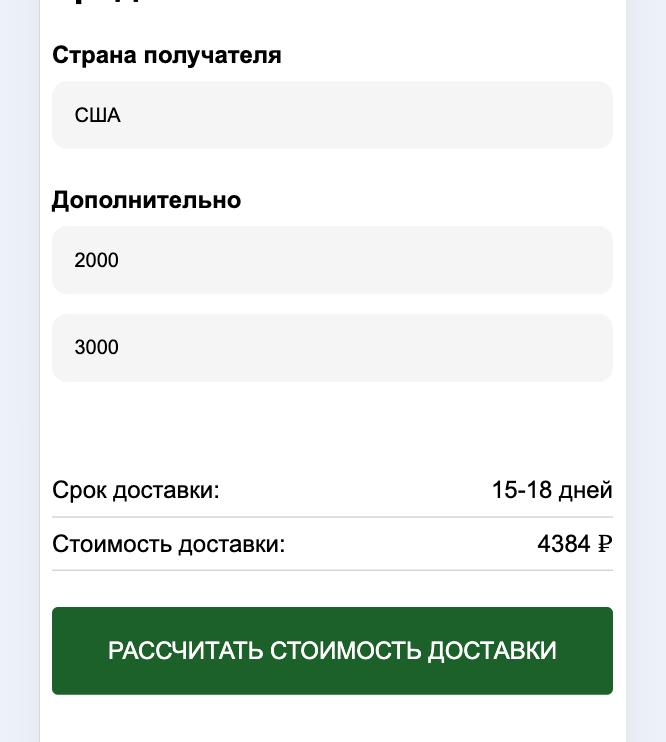Open the "США" recipient country field
The height and width of the screenshot is (742, 666).
[x=332, y=115]
